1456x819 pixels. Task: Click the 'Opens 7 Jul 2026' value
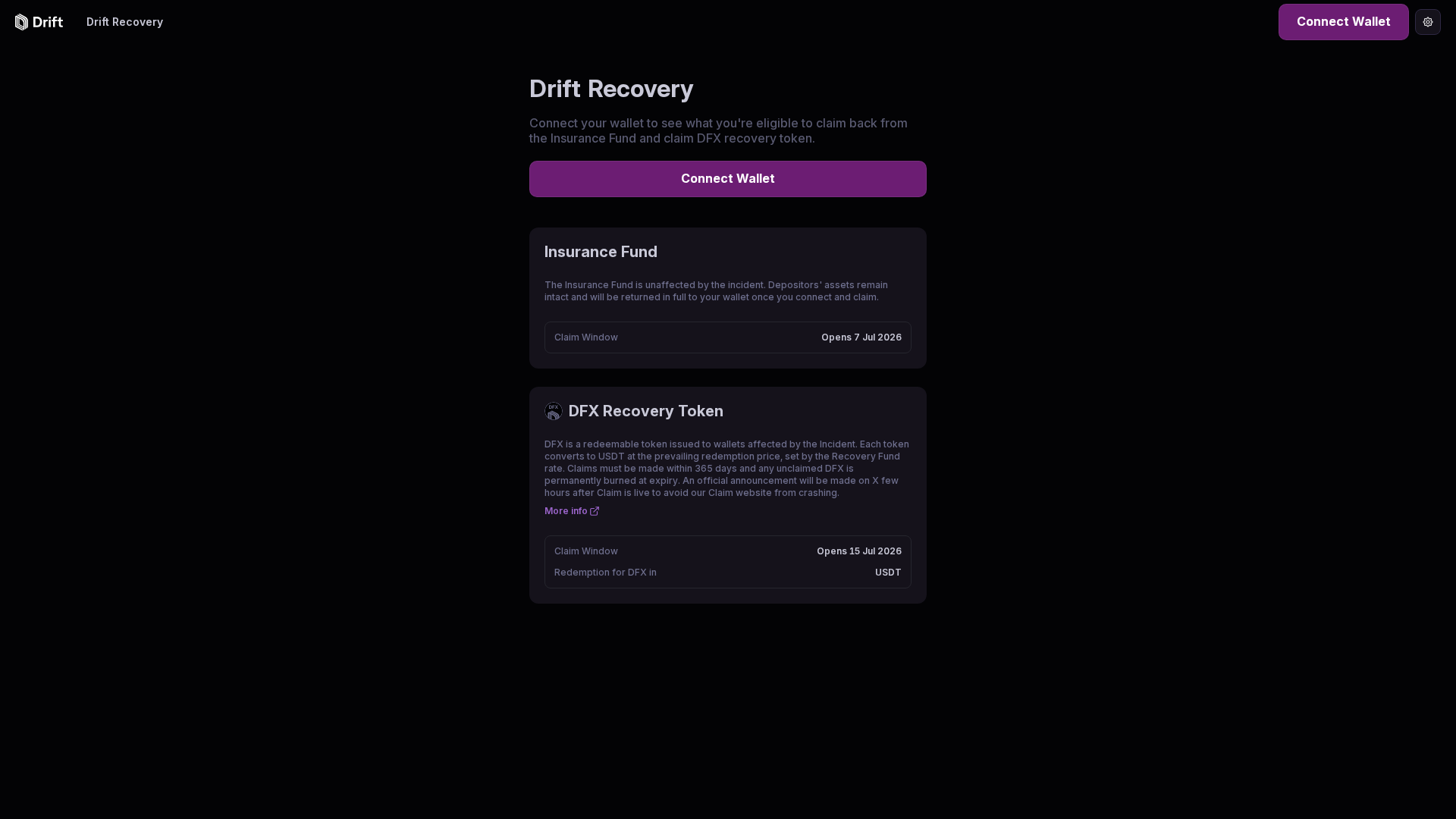861,337
